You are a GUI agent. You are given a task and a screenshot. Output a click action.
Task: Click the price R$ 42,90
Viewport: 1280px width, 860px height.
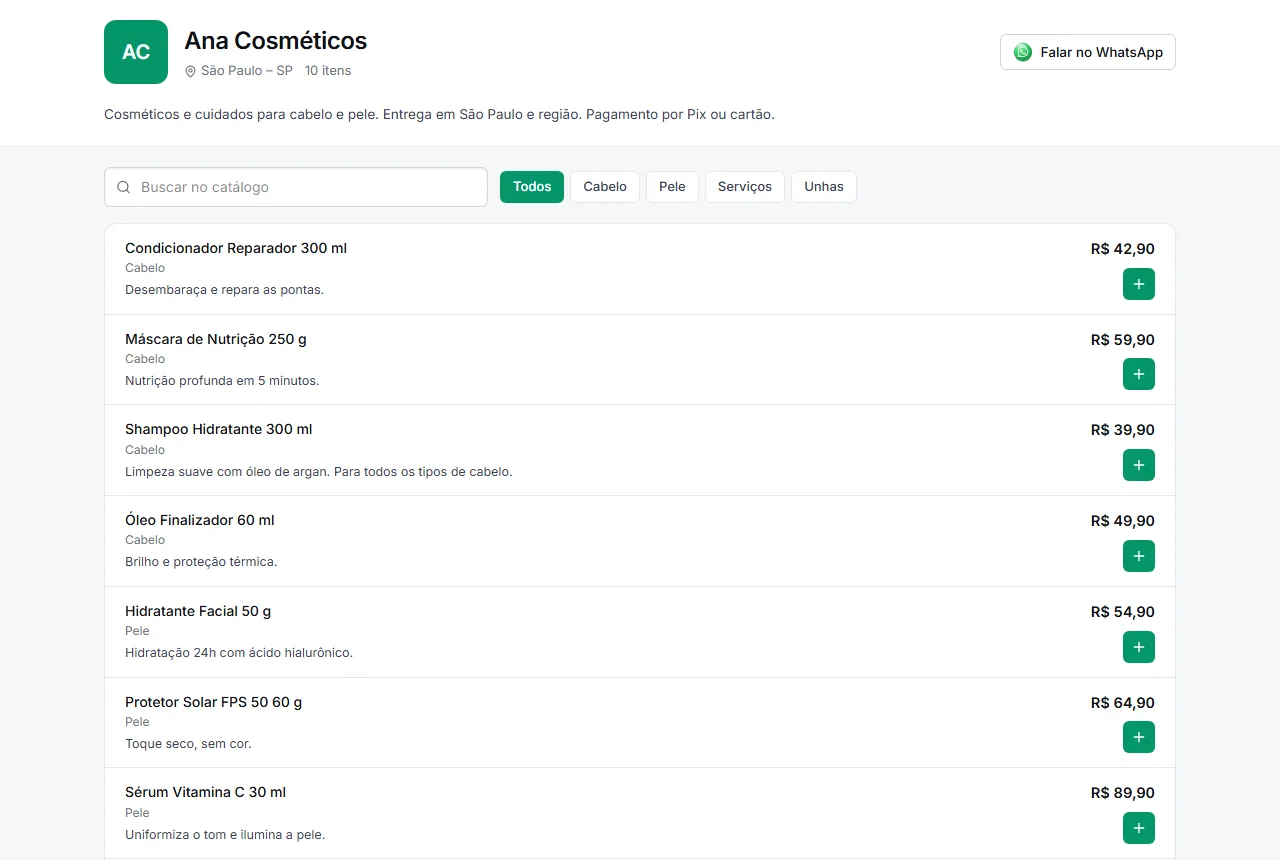click(x=1123, y=249)
